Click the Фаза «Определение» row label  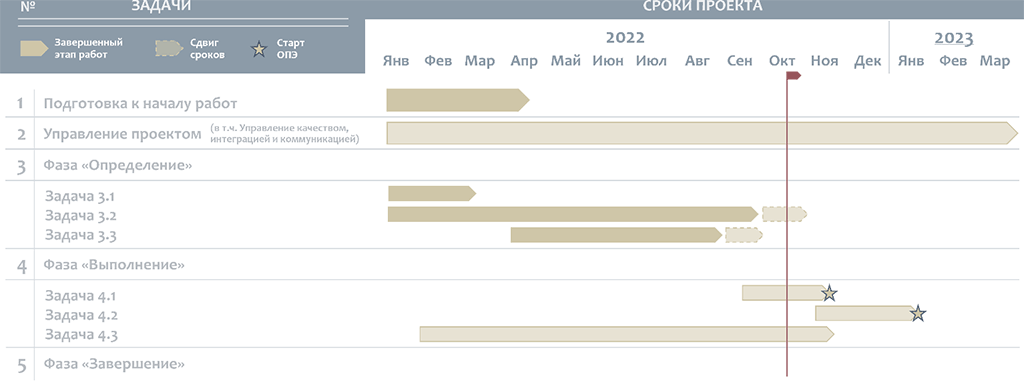pyautogui.click(x=118, y=165)
